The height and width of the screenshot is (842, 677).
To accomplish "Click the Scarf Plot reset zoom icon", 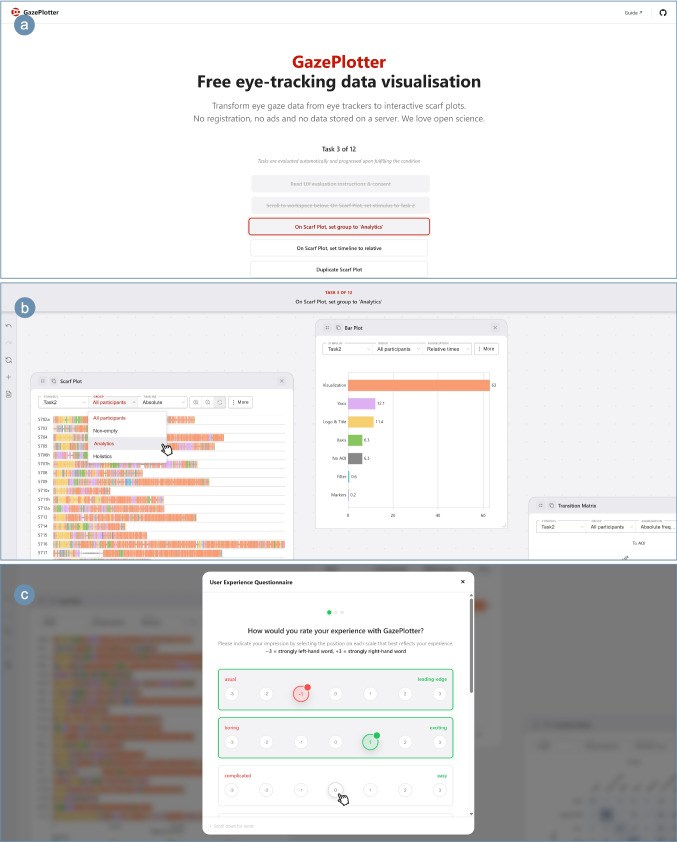I will 220,402.
